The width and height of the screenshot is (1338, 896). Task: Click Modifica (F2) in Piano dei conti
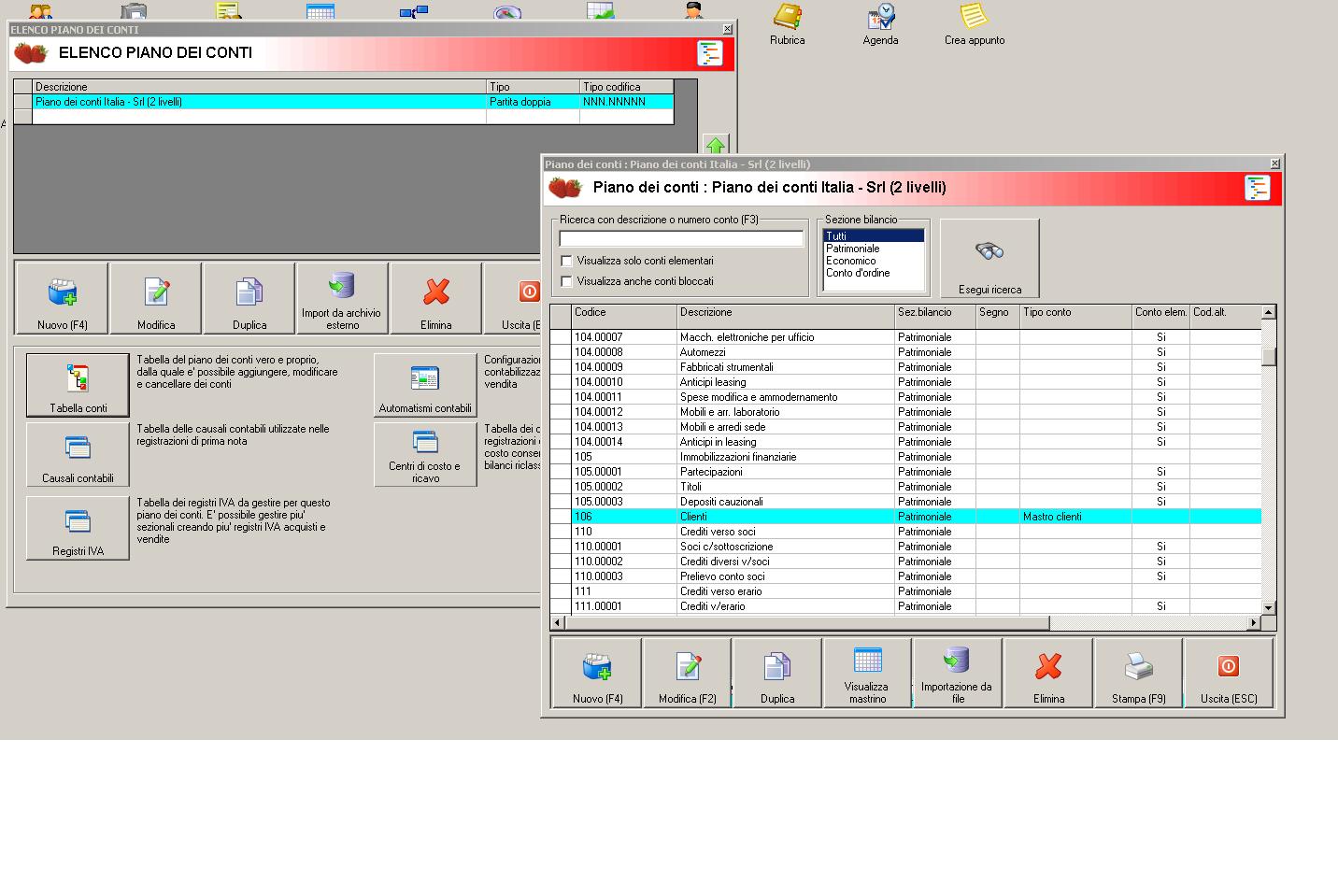[688, 673]
